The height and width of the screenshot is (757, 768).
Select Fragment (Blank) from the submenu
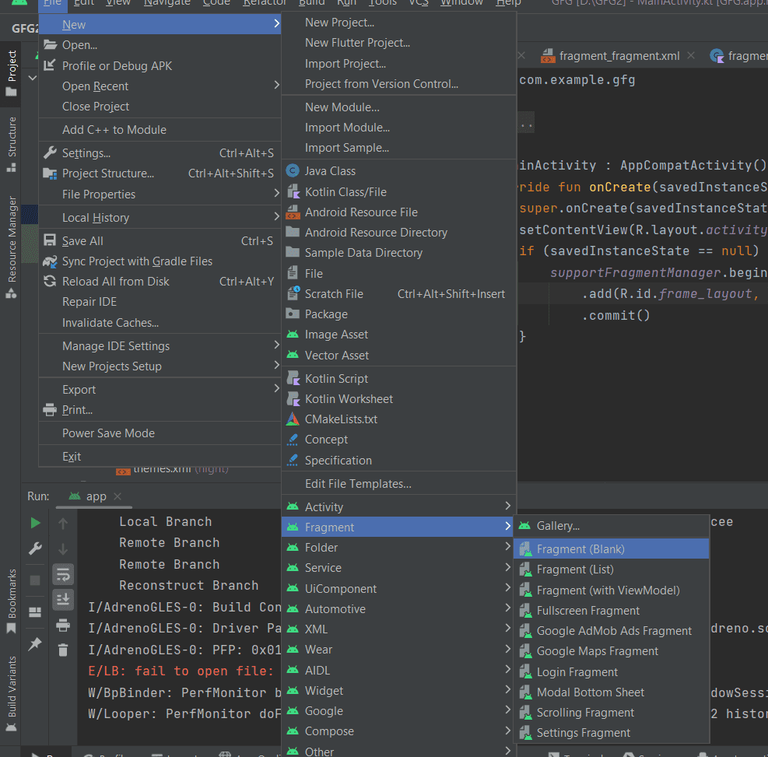coord(580,549)
